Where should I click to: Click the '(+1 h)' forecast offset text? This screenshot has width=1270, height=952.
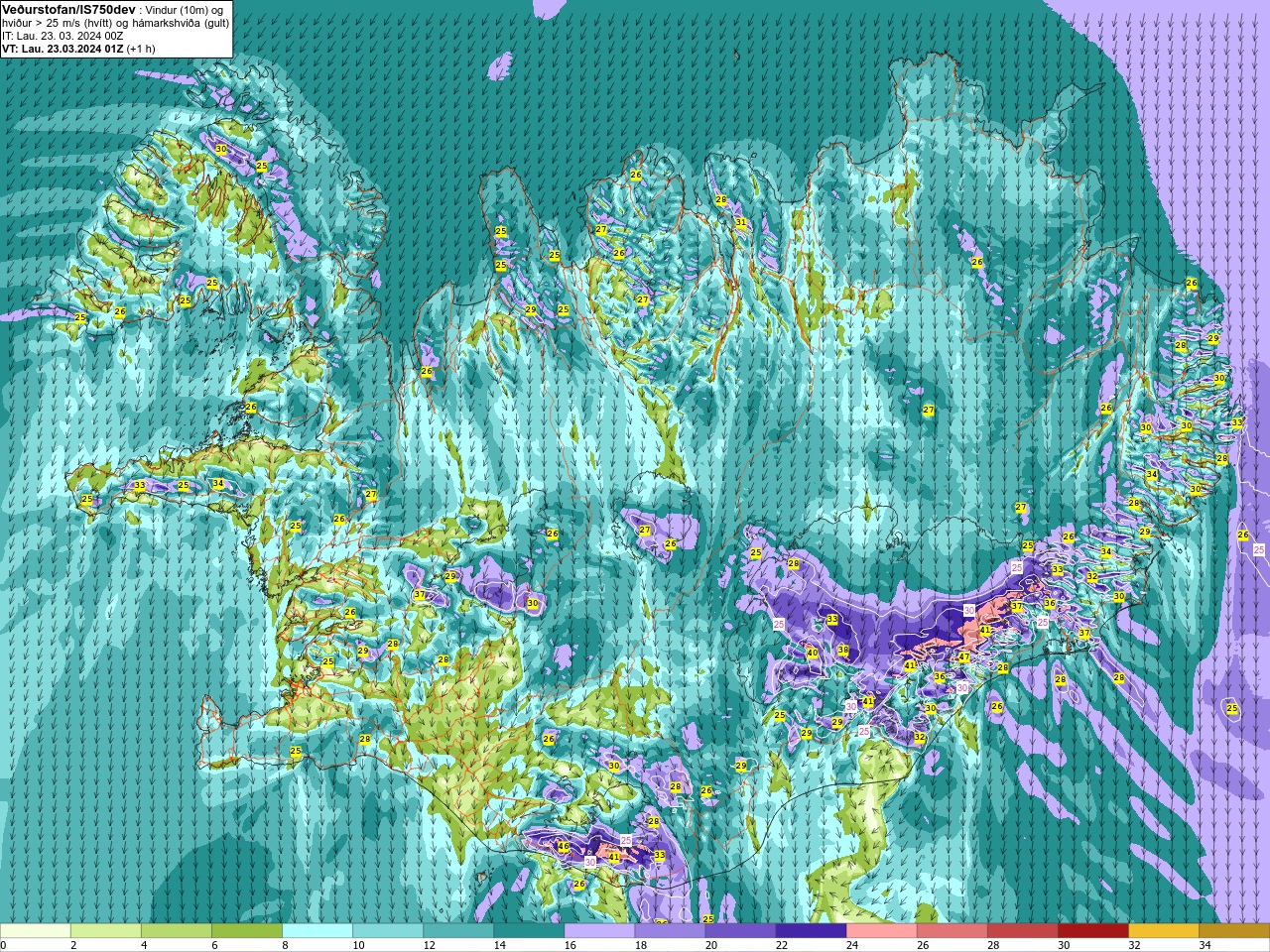point(141,49)
